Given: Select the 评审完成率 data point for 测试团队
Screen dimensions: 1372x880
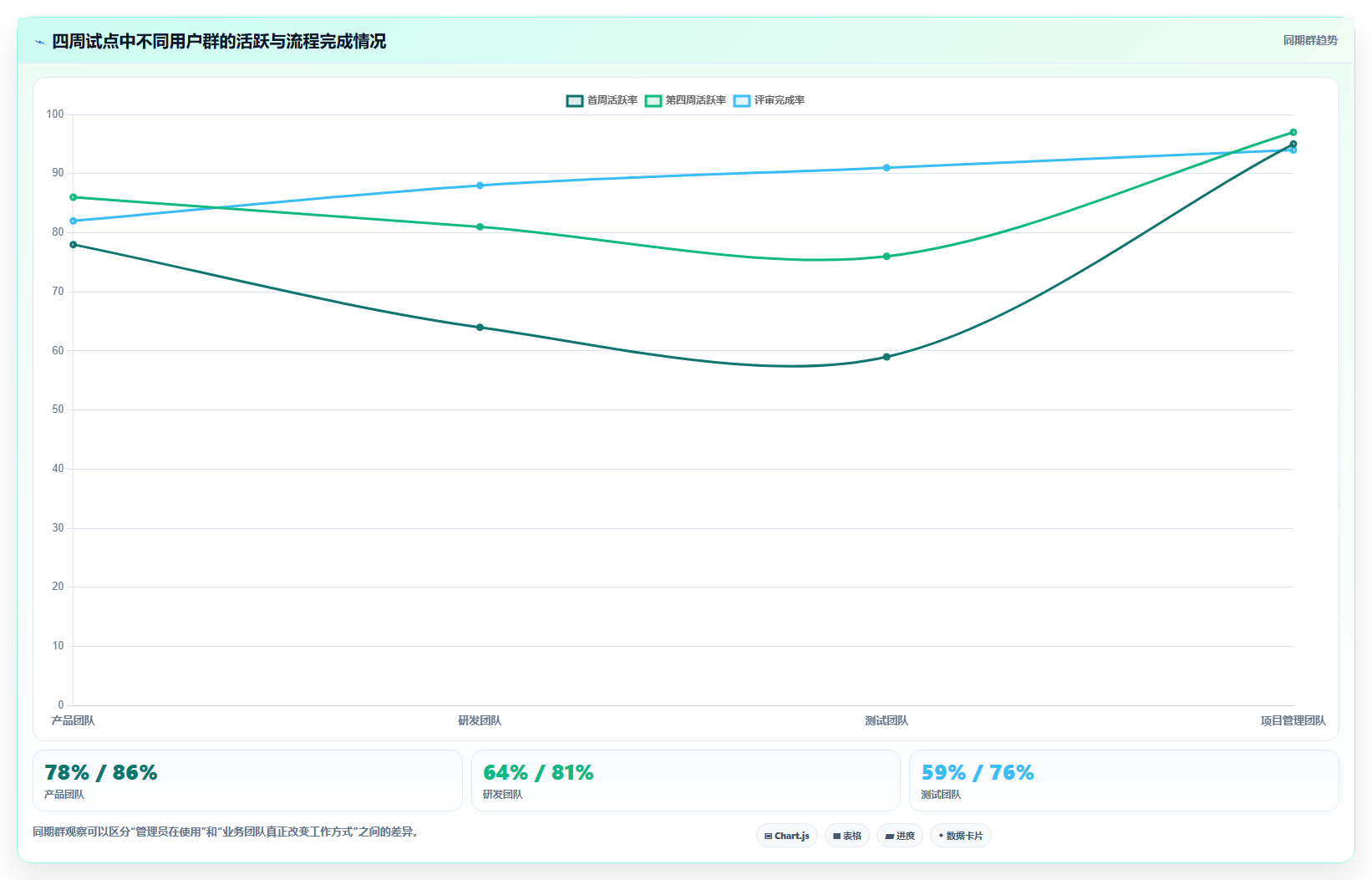Looking at the screenshot, I should (887, 168).
